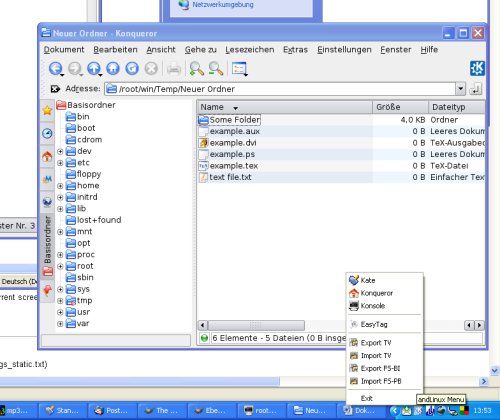Sort by Name column header
This screenshot has width=500, height=420.
[x=285, y=107]
